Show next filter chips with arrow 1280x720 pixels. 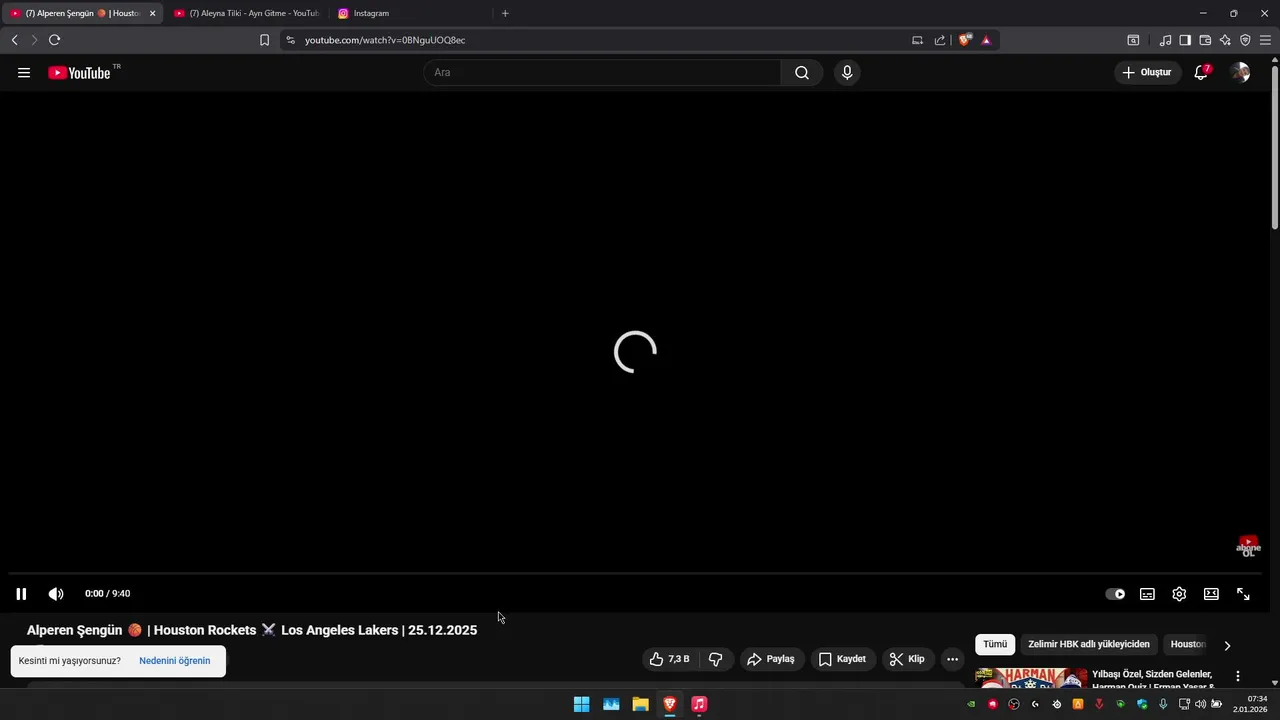(x=1227, y=645)
